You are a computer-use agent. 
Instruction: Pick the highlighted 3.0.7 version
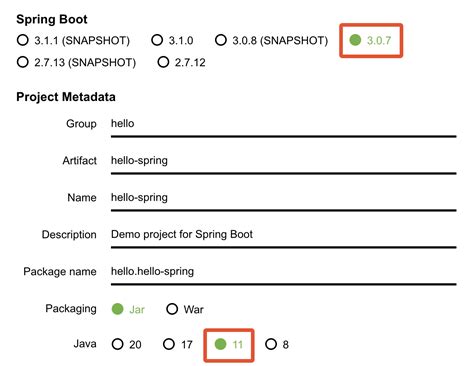point(370,40)
